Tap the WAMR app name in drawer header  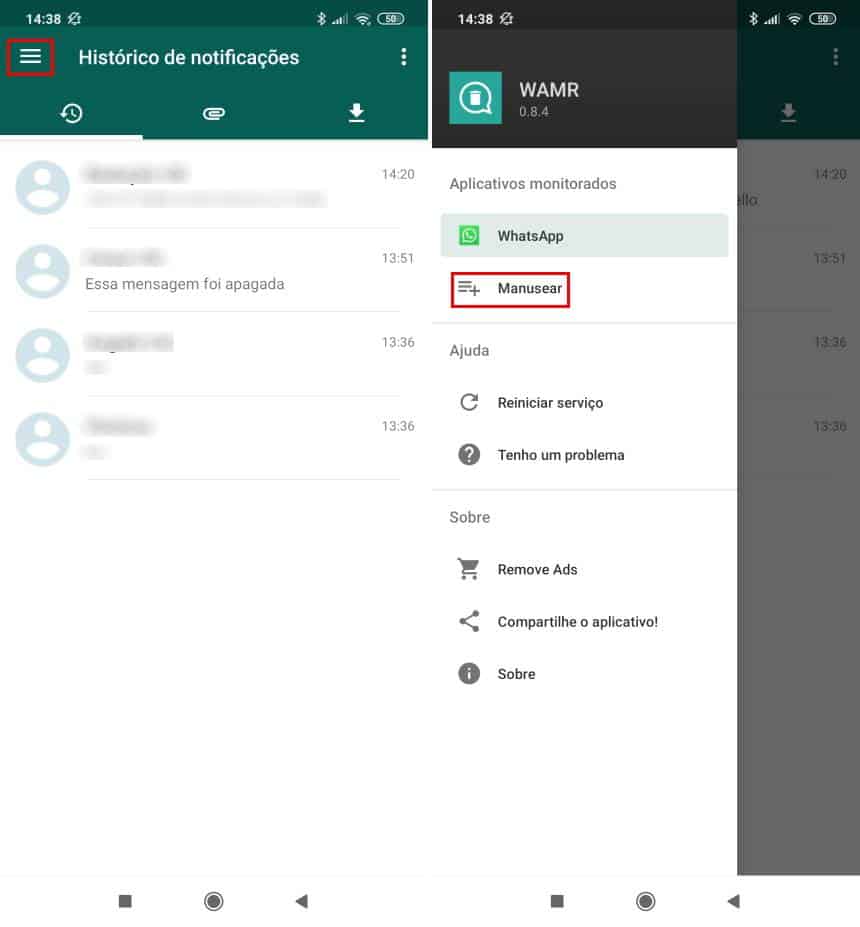point(549,90)
